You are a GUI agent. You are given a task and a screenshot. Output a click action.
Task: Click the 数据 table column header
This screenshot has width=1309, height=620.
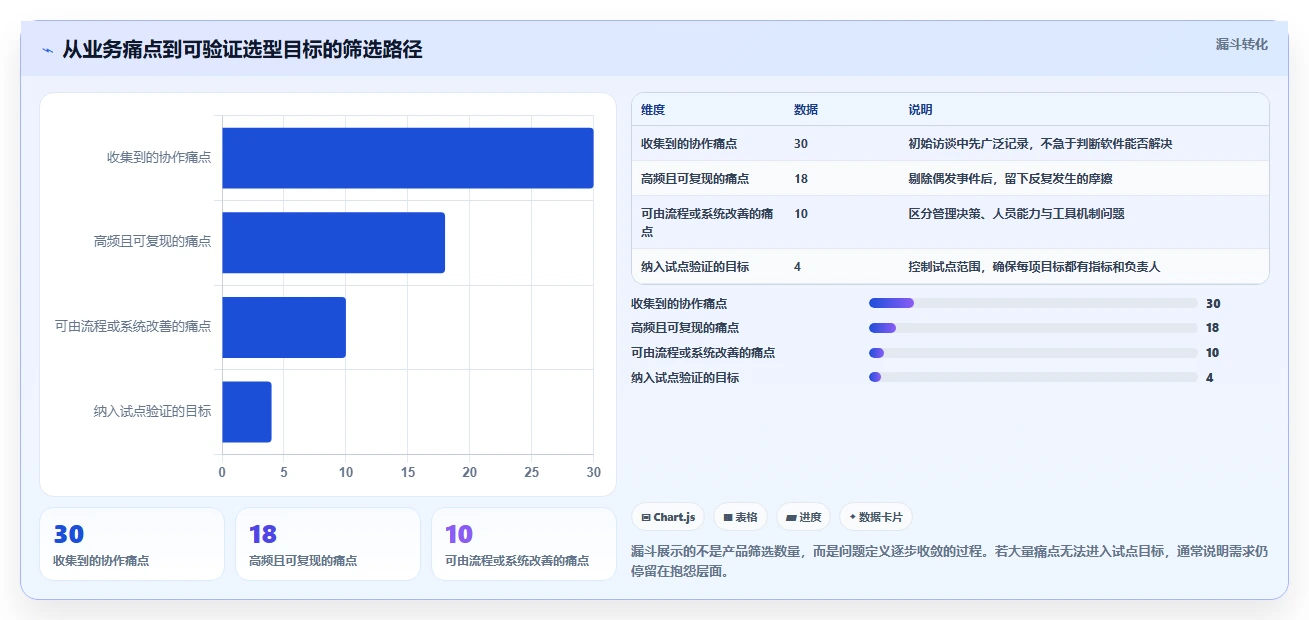coord(806,110)
